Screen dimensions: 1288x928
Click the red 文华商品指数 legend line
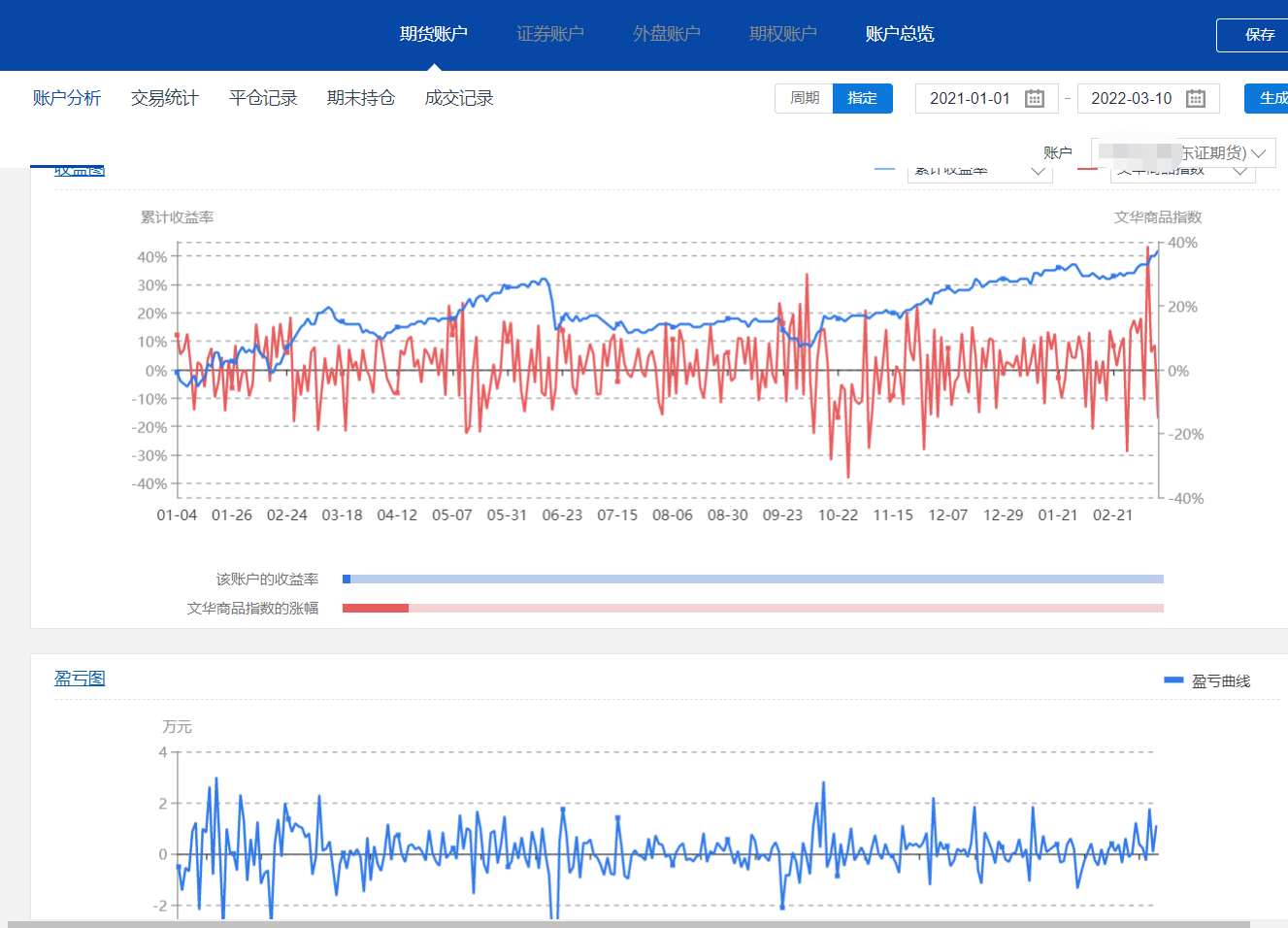(1087, 170)
